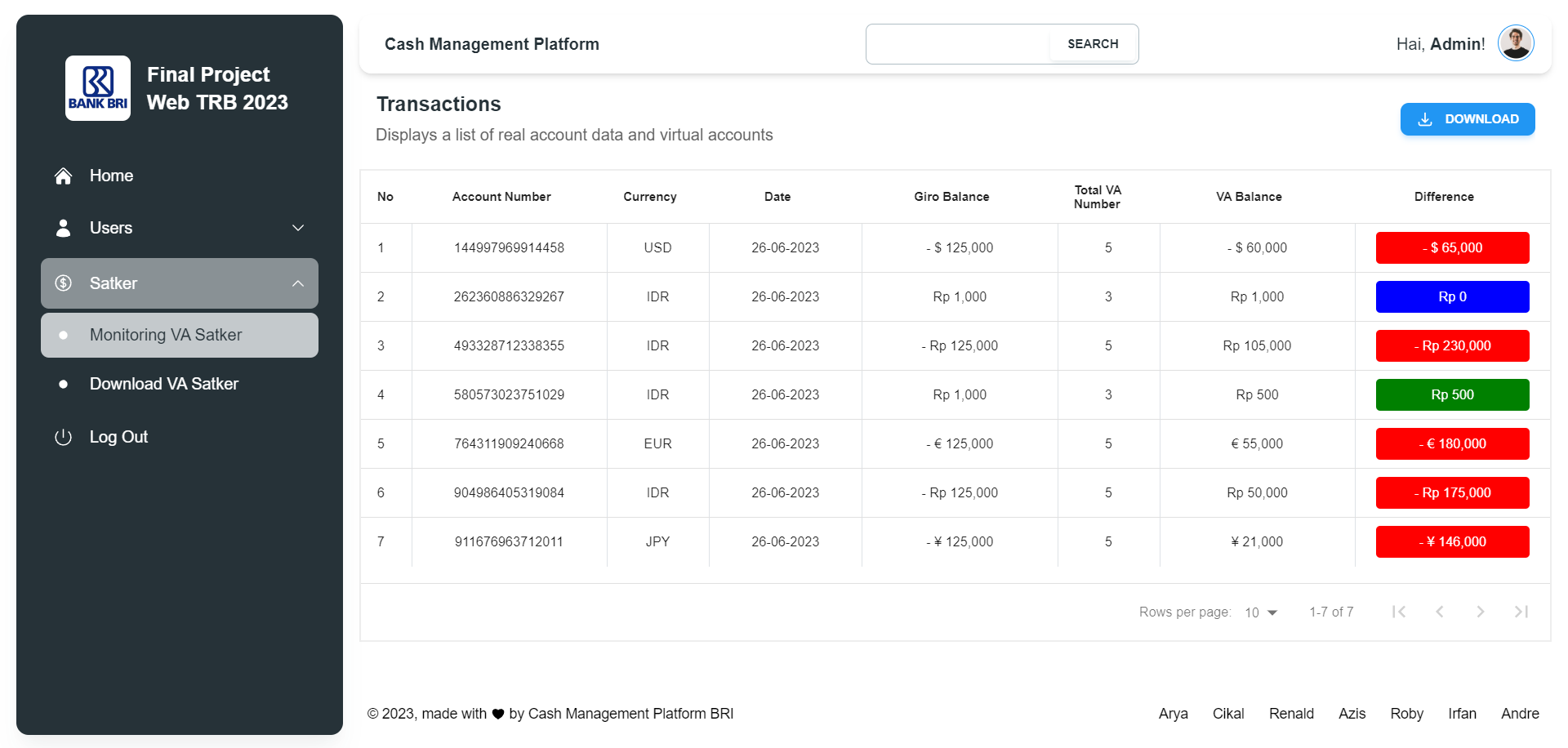Image resolution: width=1568 pixels, height=748 pixels.
Task: Expand the Users menu chevron
Action: (297, 228)
